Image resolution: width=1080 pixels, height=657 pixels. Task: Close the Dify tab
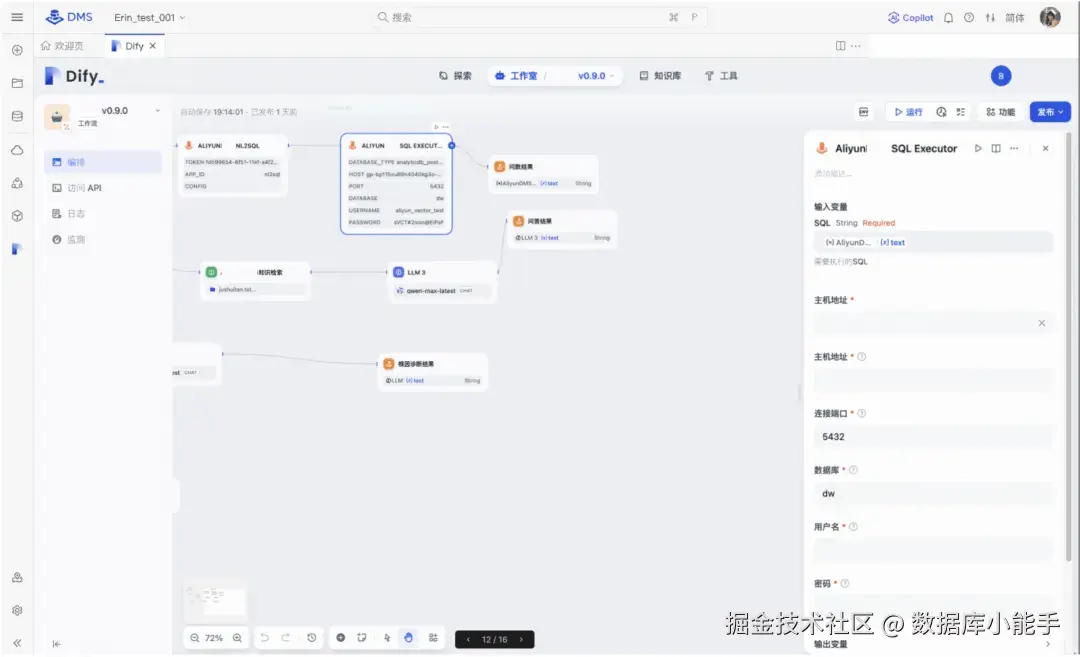(153, 45)
